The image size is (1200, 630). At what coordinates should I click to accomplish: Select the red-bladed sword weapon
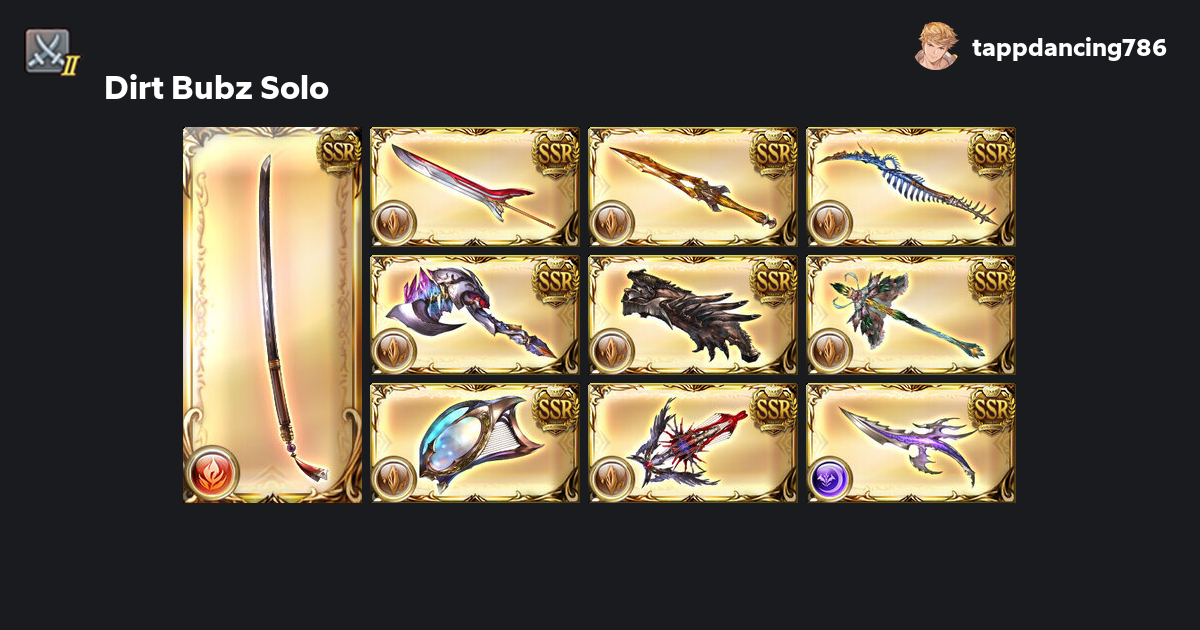pyautogui.click(x=475, y=187)
